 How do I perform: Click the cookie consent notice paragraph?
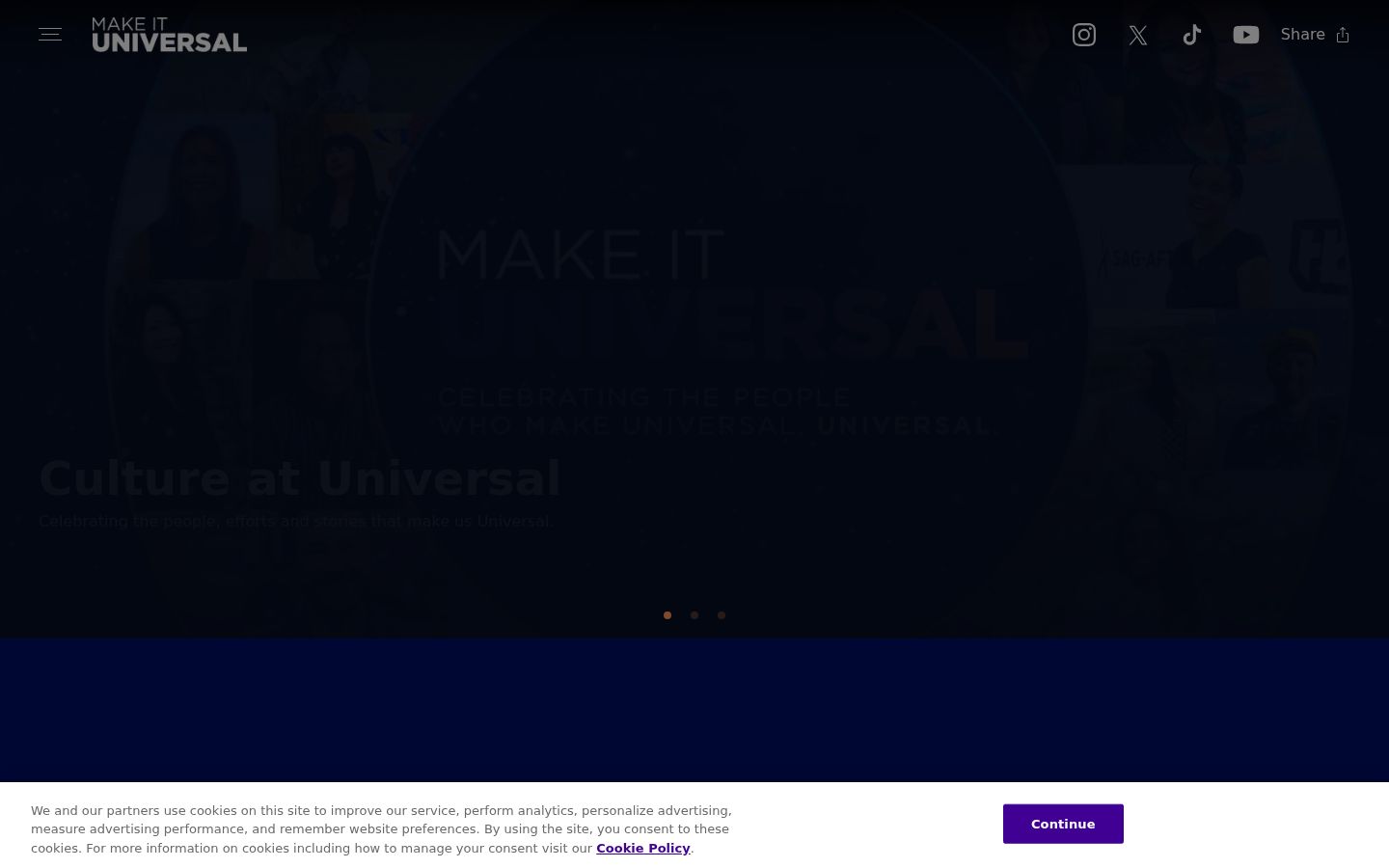pyautogui.click(x=381, y=829)
